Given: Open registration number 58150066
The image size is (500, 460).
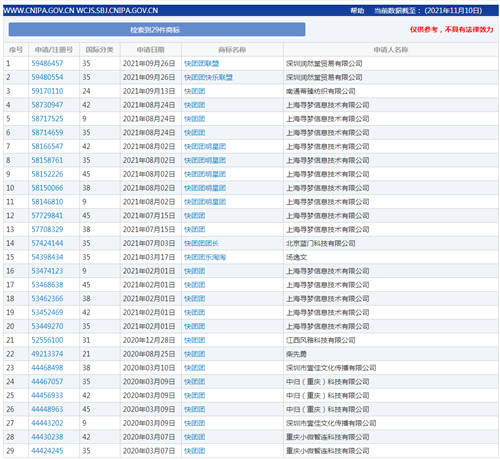Looking at the screenshot, I should point(47,188).
